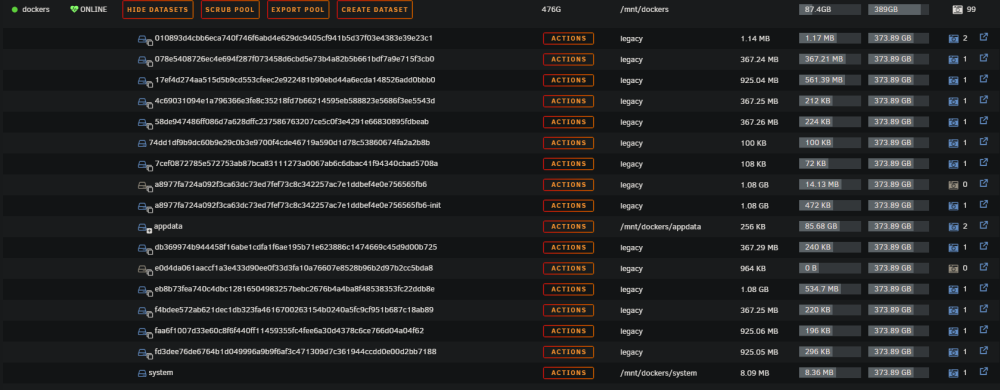Open ACTIONS on 7cef0872 row
This screenshot has height=390, width=1000.
(x=568, y=164)
